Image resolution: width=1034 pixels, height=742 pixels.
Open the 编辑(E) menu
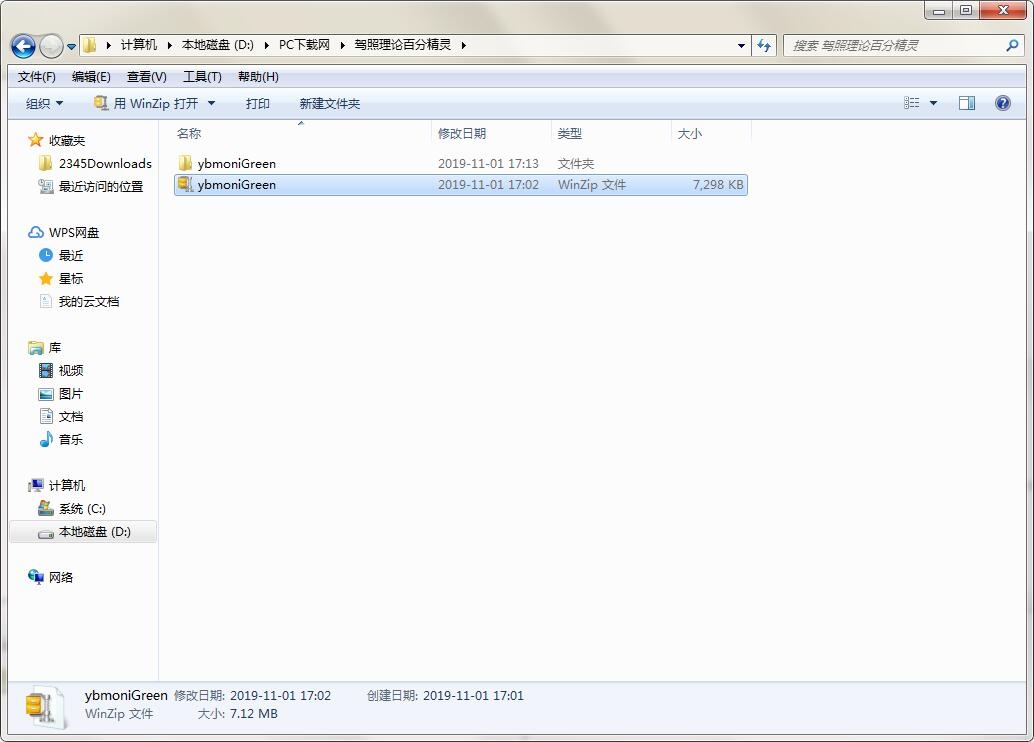[91, 77]
